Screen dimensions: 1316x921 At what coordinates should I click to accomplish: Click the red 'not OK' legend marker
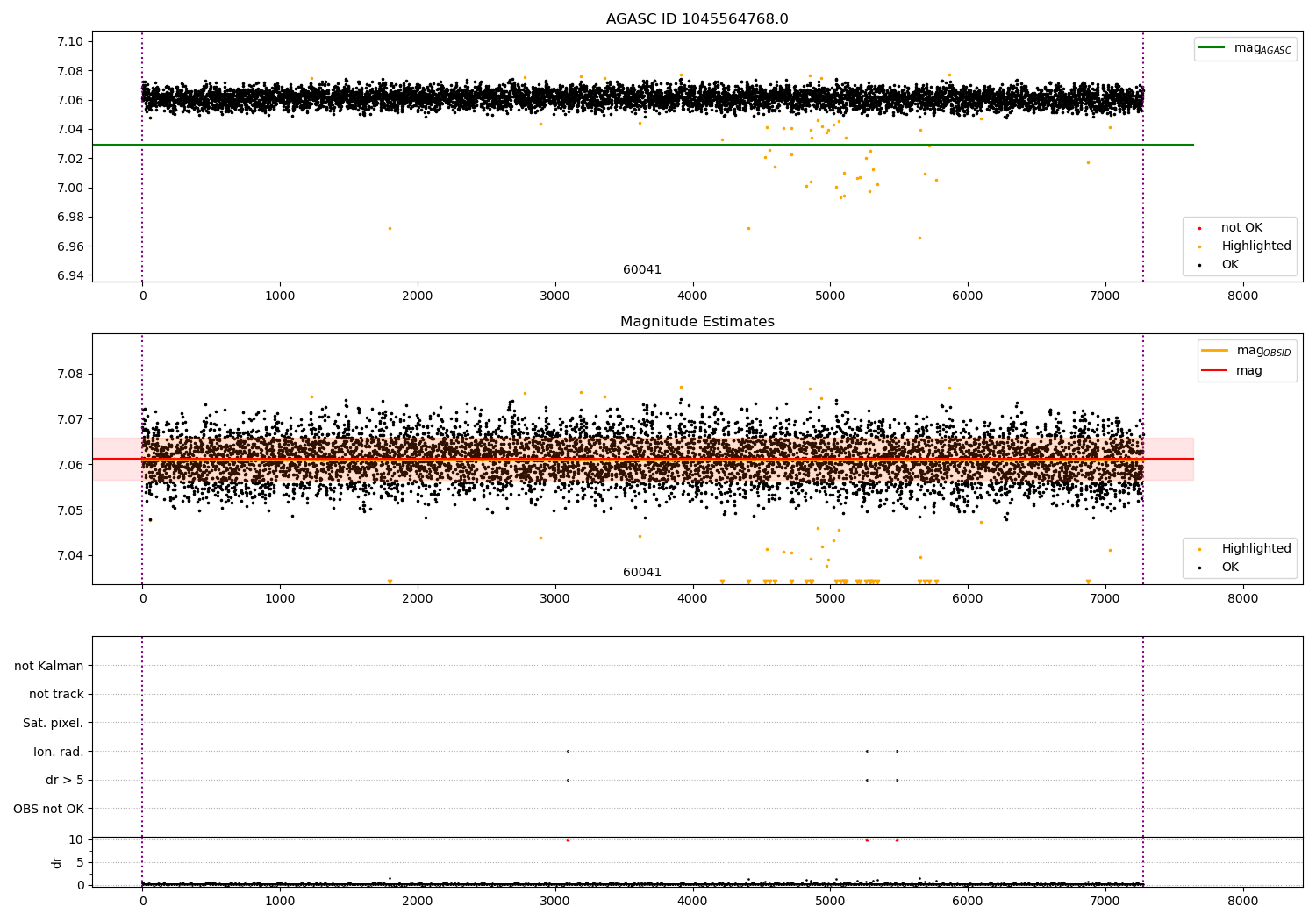tap(1199, 228)
